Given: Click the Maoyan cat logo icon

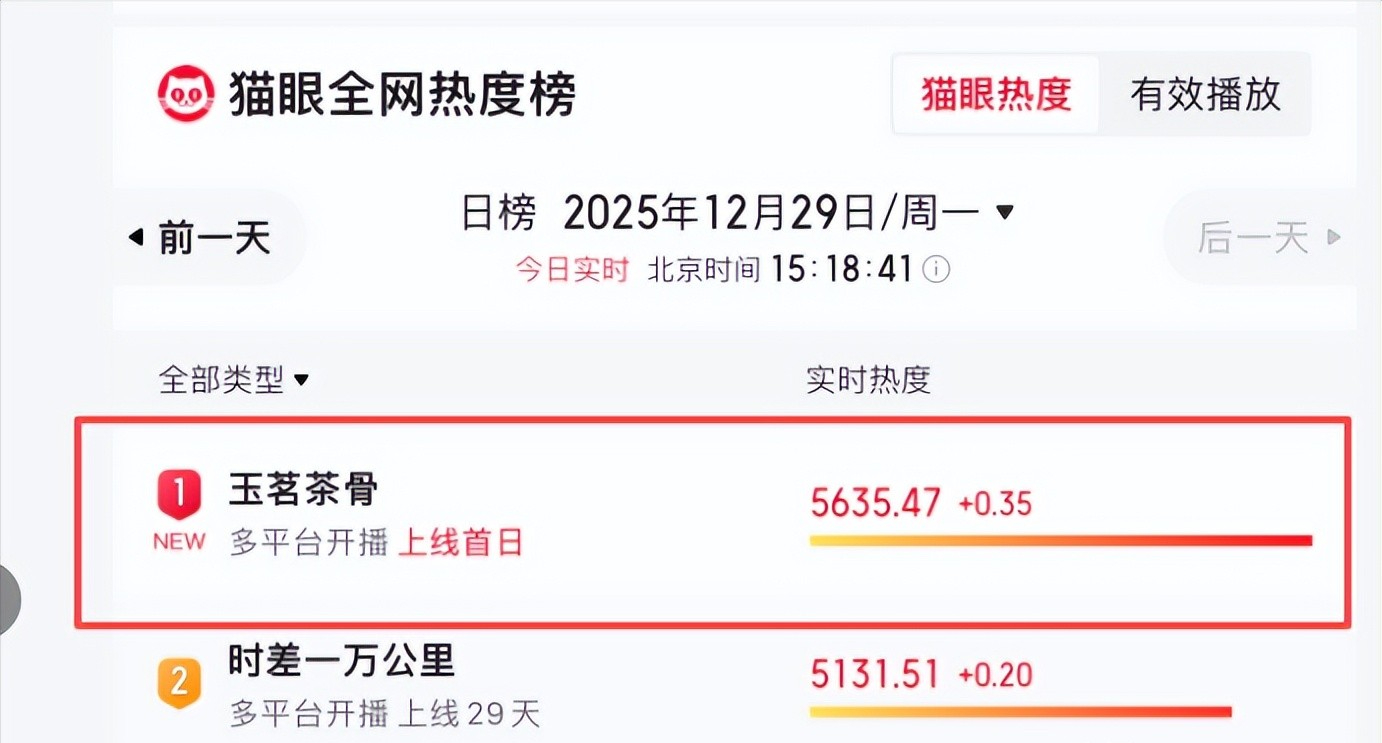Looking at the screenshot, I should tap(186, 94).
